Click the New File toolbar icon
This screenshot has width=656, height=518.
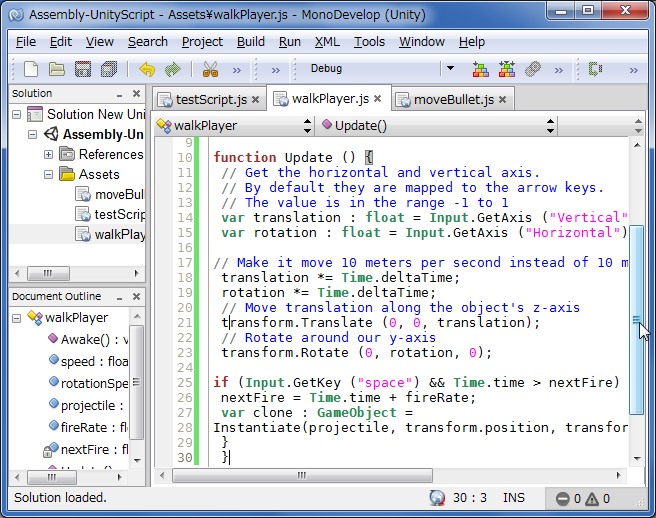click(x=31, y=69)
